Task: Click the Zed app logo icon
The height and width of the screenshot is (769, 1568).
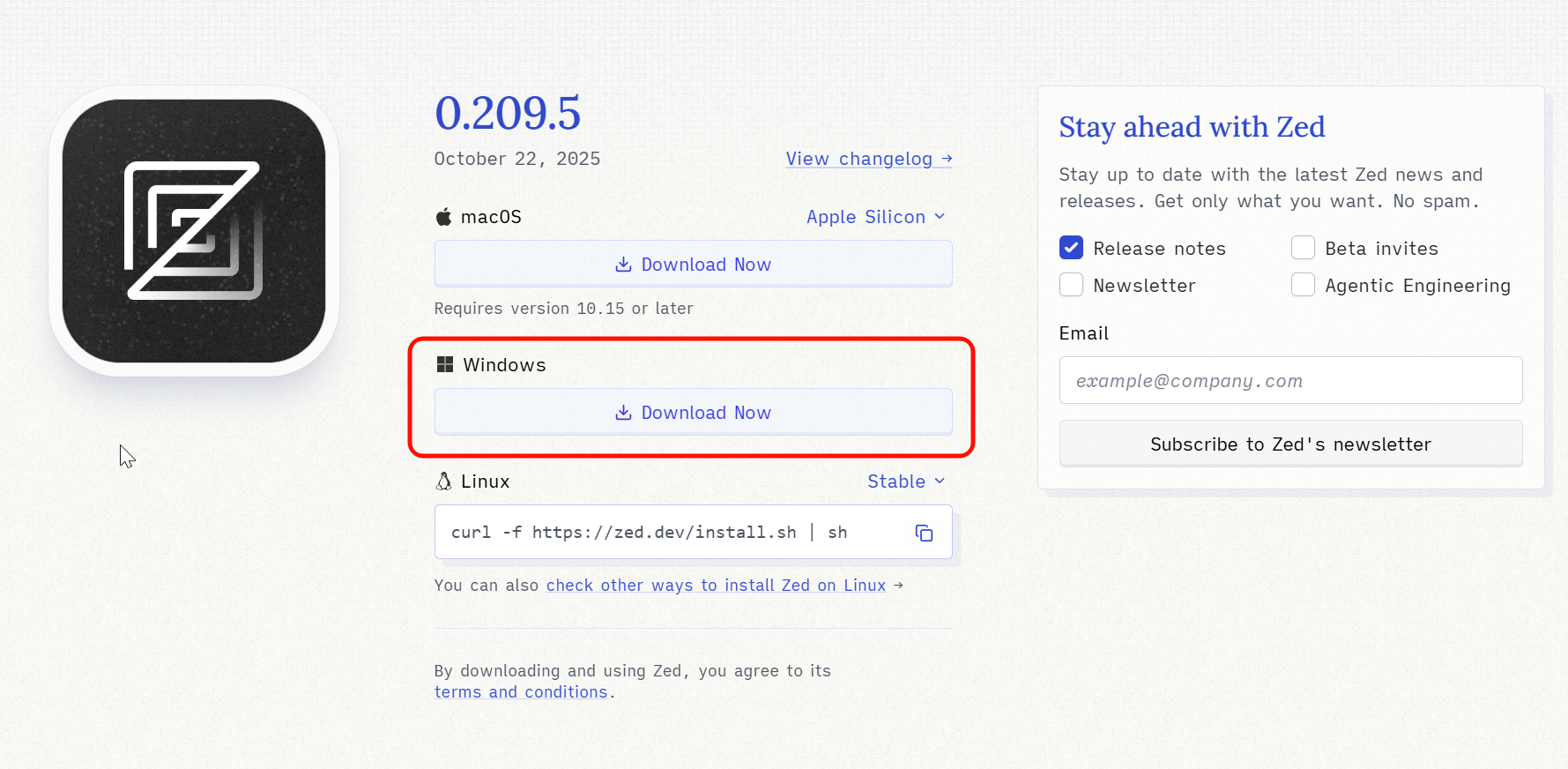Action: click(x=194, y=231)
